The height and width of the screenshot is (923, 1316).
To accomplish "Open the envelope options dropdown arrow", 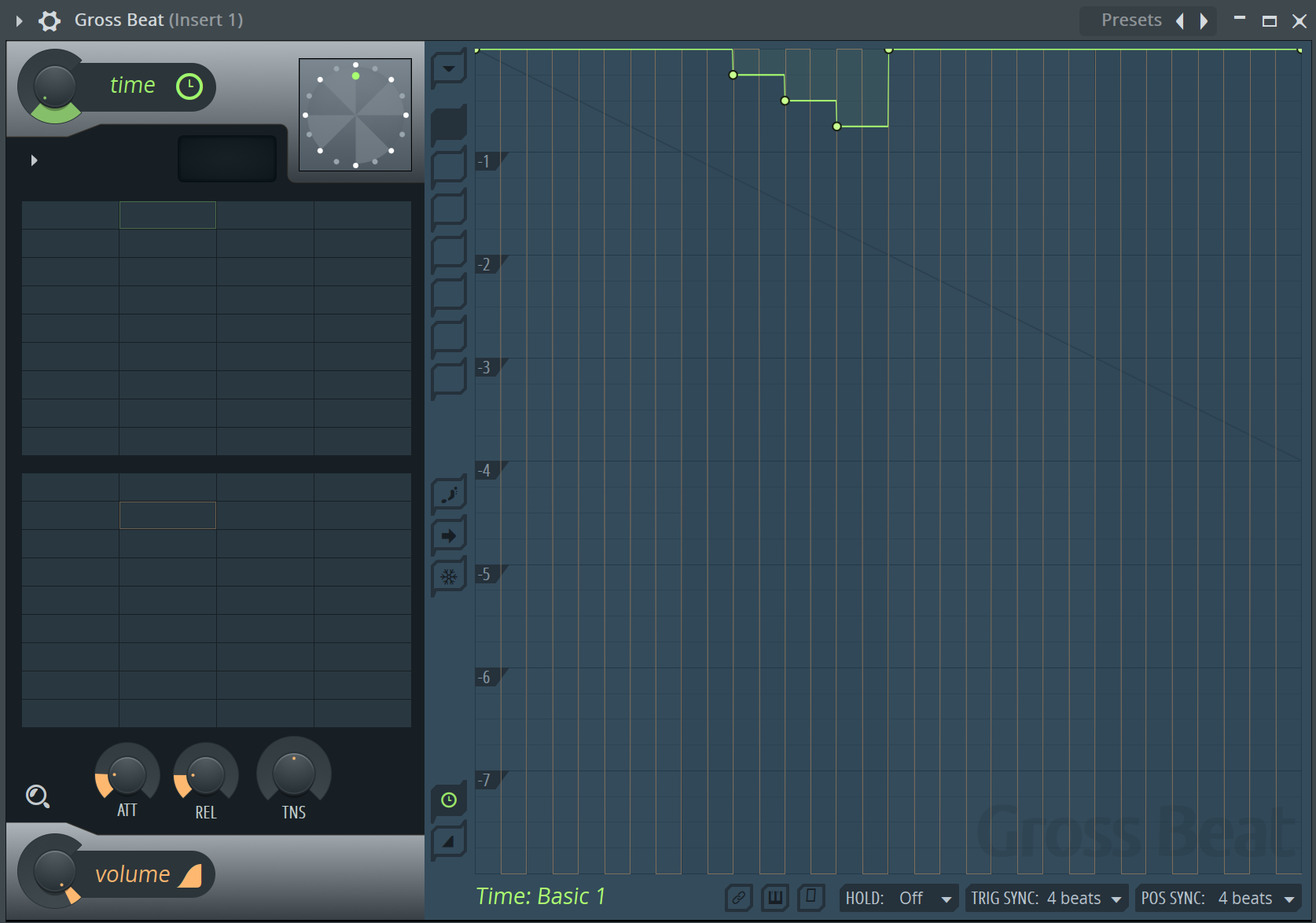I will pos(449,68).
